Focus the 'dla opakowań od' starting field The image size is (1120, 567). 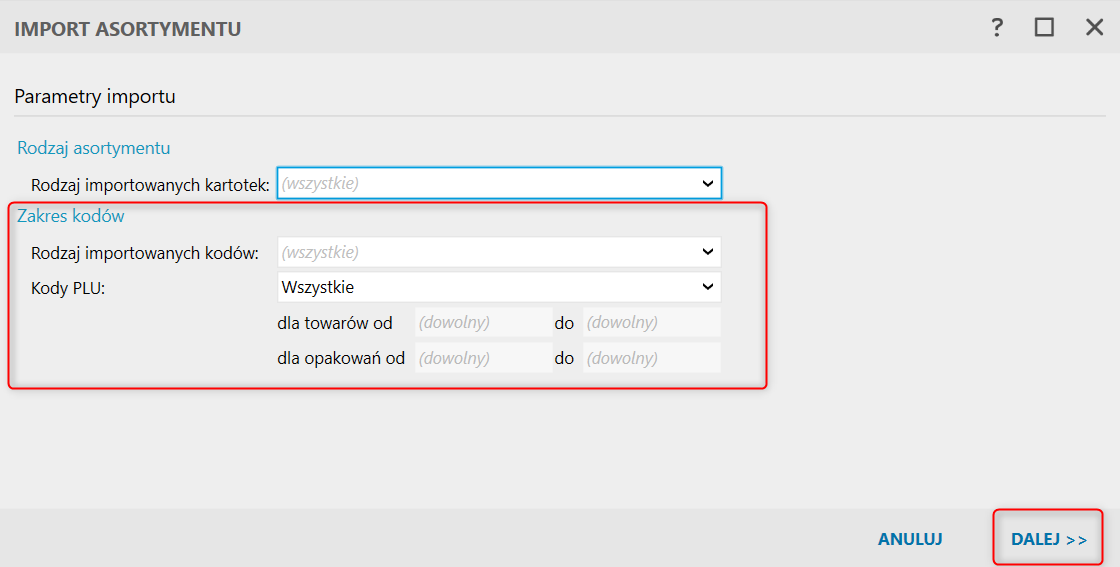click(x=483, y=358)
